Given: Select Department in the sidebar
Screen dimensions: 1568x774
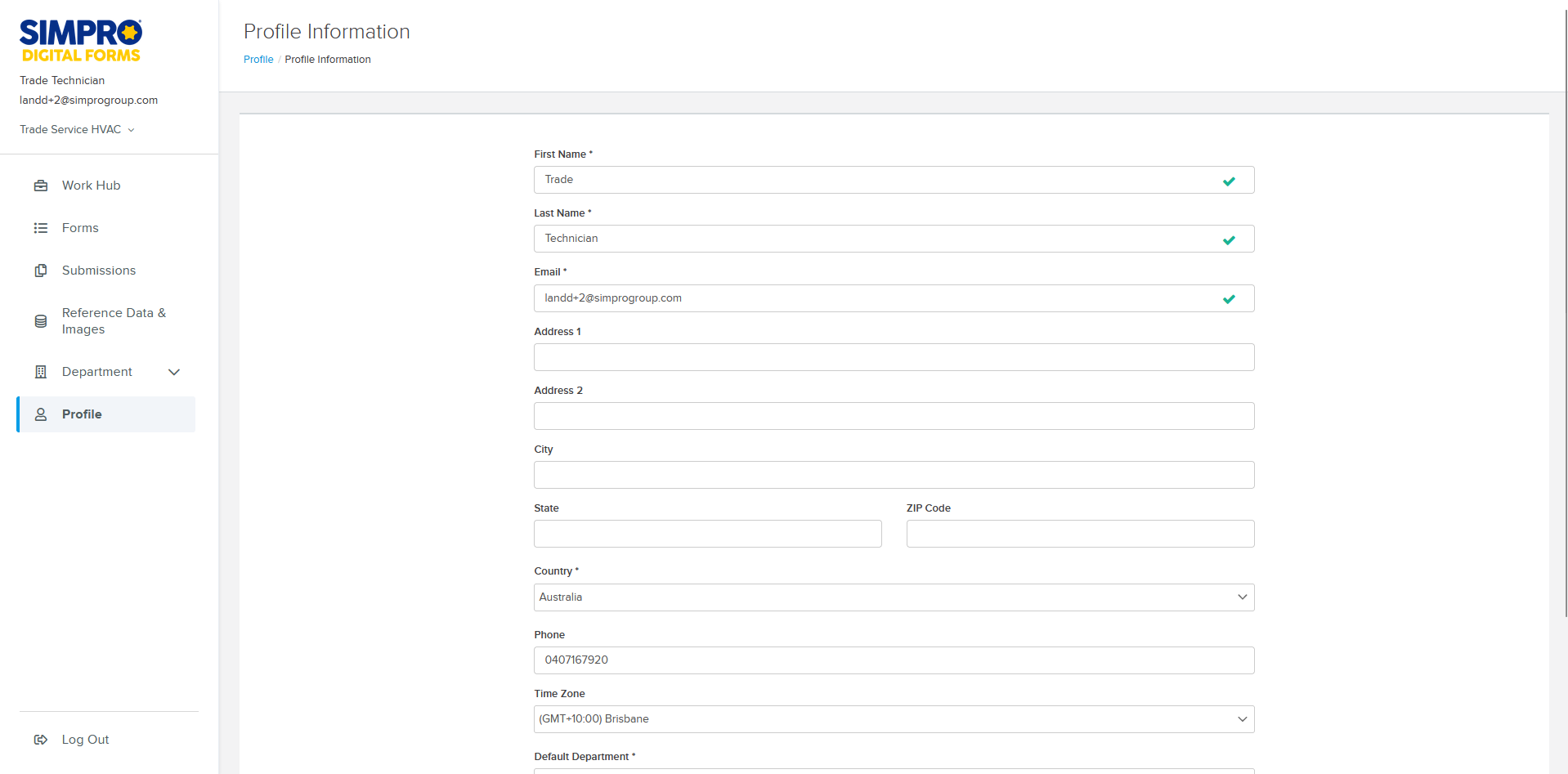Looking at the screenshot, I should click(106, 372).
